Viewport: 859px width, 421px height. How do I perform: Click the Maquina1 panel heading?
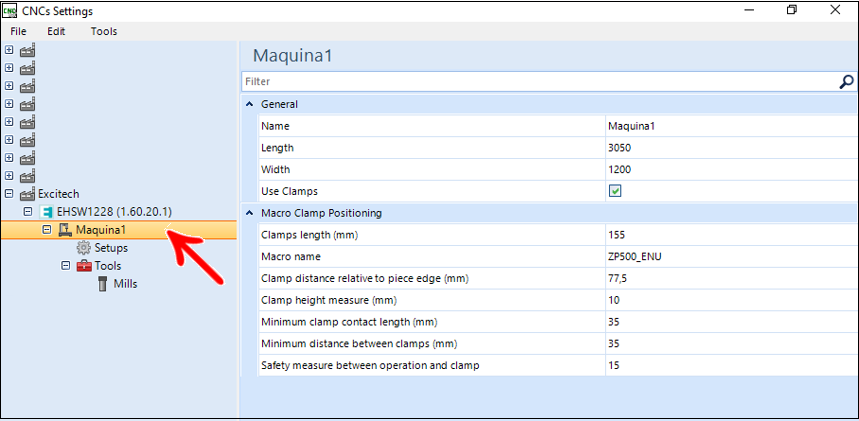[x=293, y=56]
